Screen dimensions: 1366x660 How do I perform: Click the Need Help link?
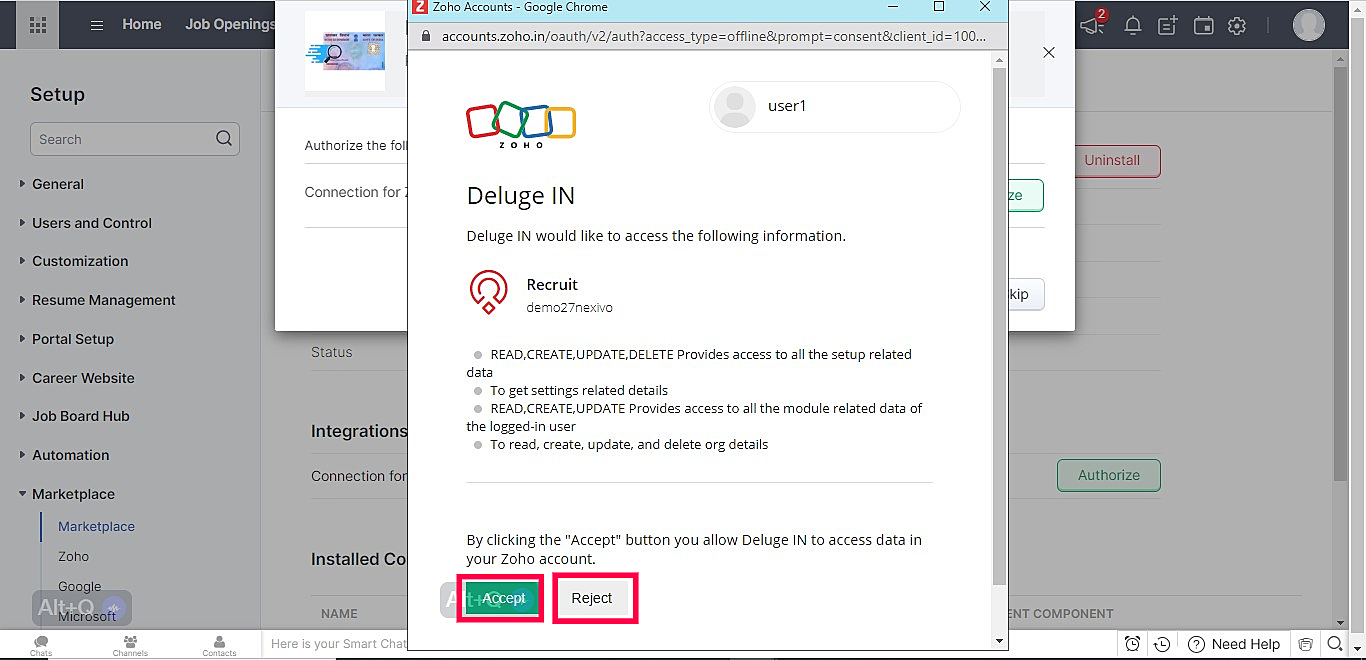[x=1245, y=644]
